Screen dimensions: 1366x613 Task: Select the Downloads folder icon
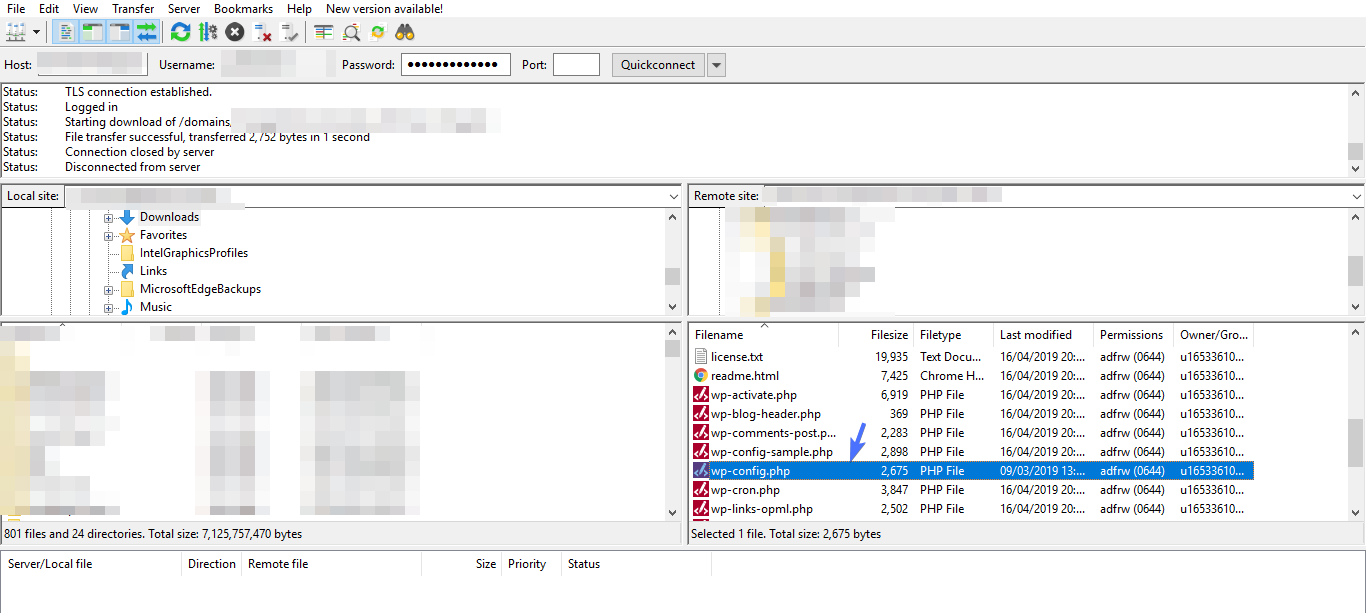127,217
